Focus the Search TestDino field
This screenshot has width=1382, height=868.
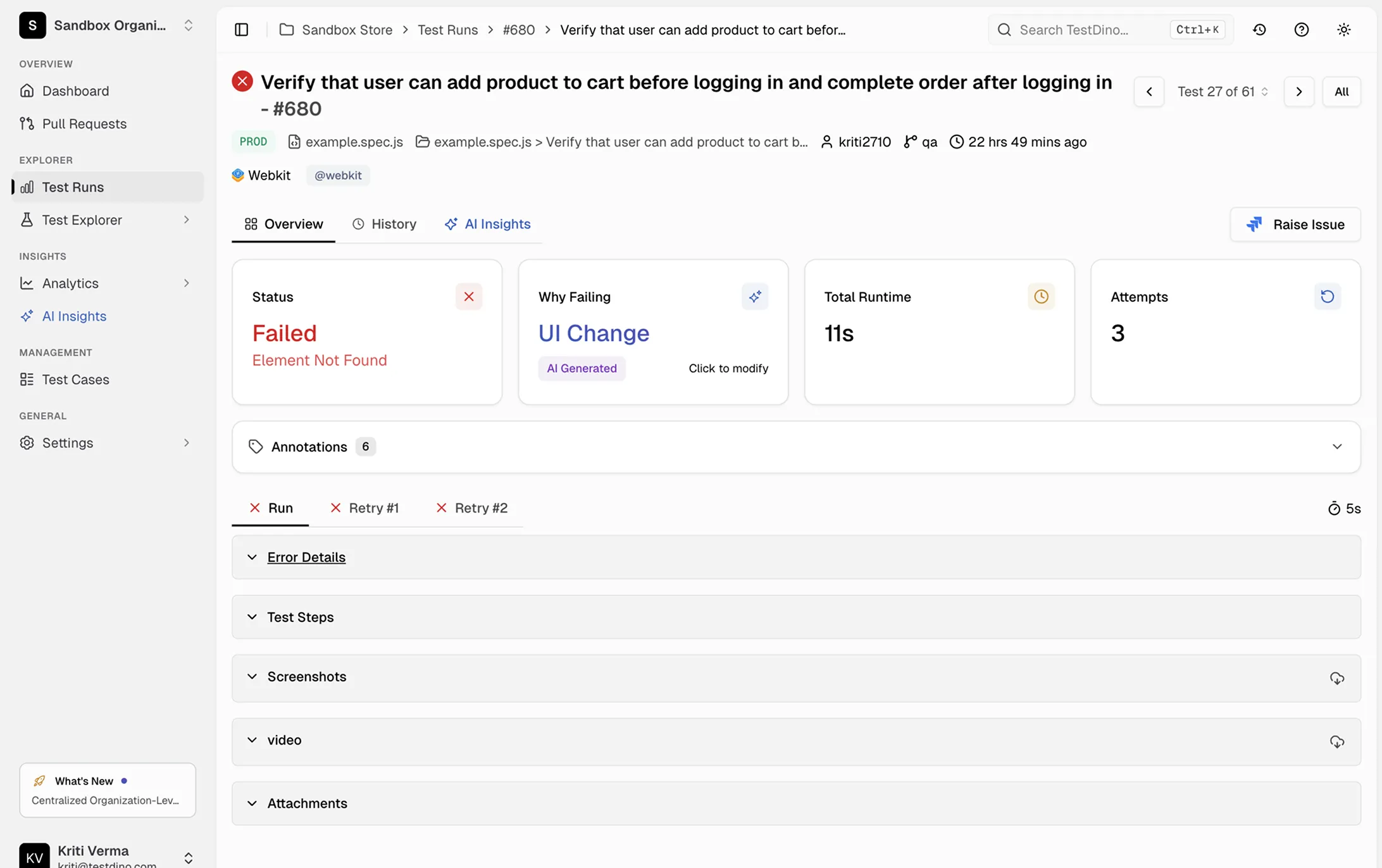[1111, 30]
